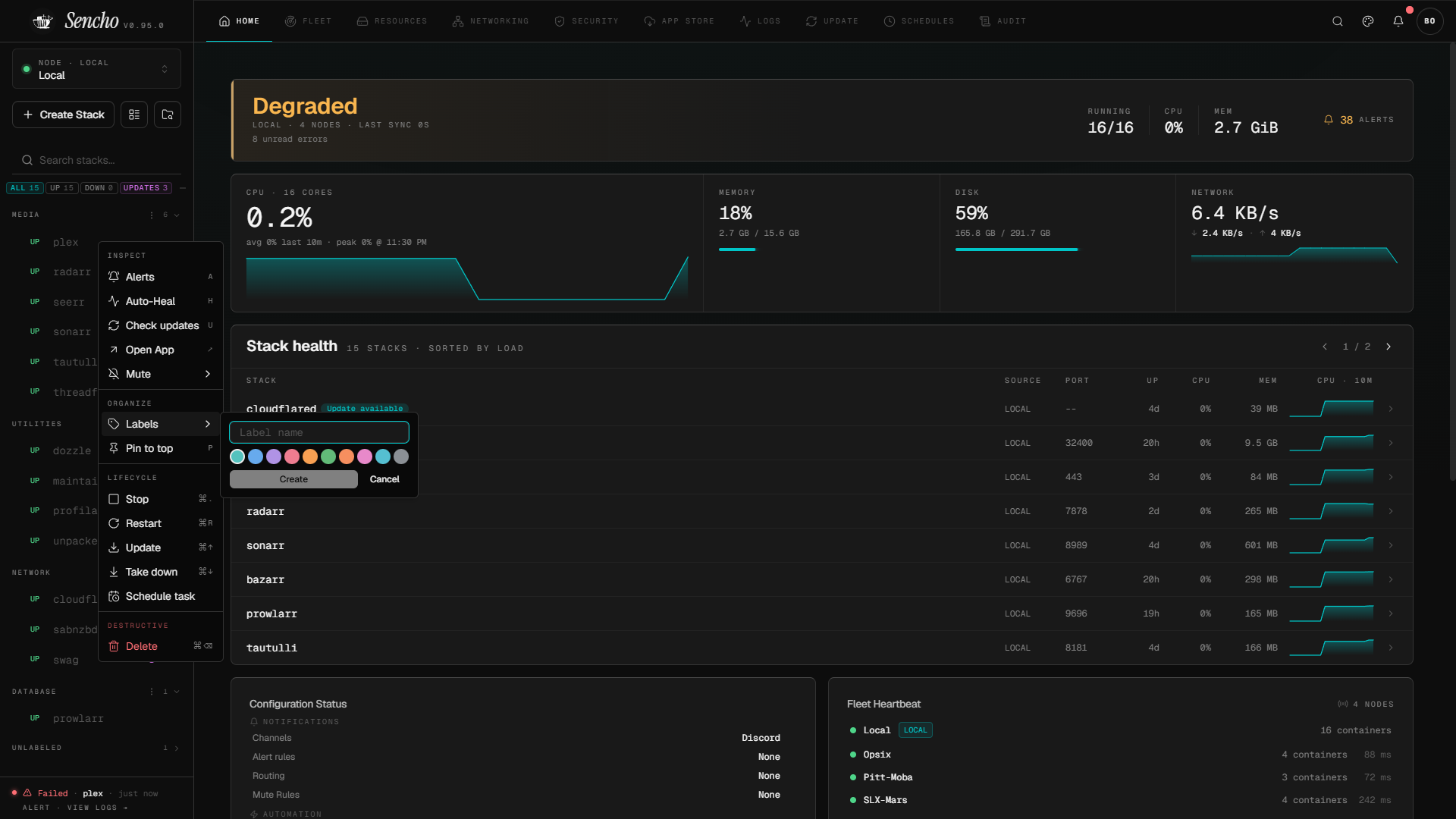Click the folder icon beside Create Stack
Screen dimensions: 1456x819
pos(168,115)
